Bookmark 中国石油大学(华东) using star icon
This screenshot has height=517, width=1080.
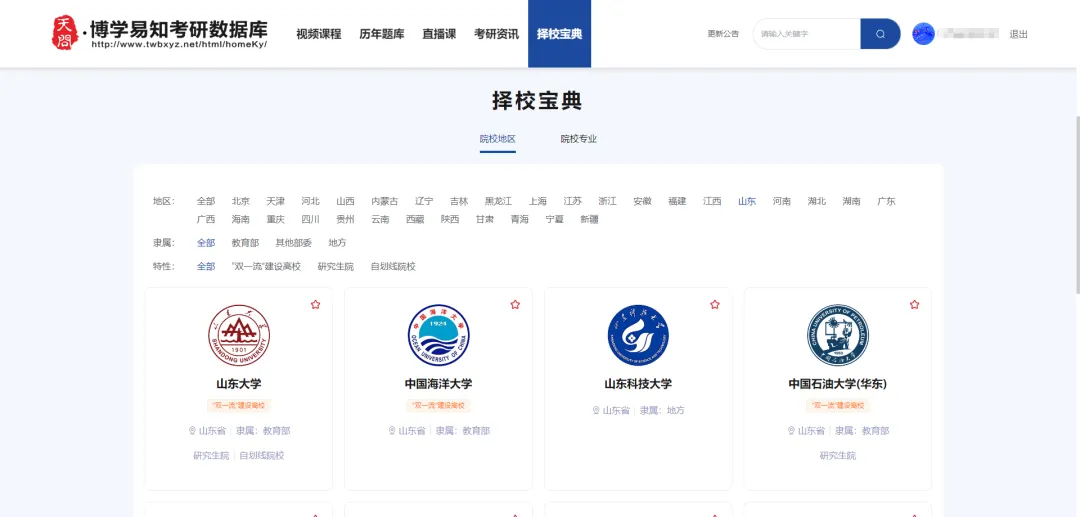tap(914, 304)
